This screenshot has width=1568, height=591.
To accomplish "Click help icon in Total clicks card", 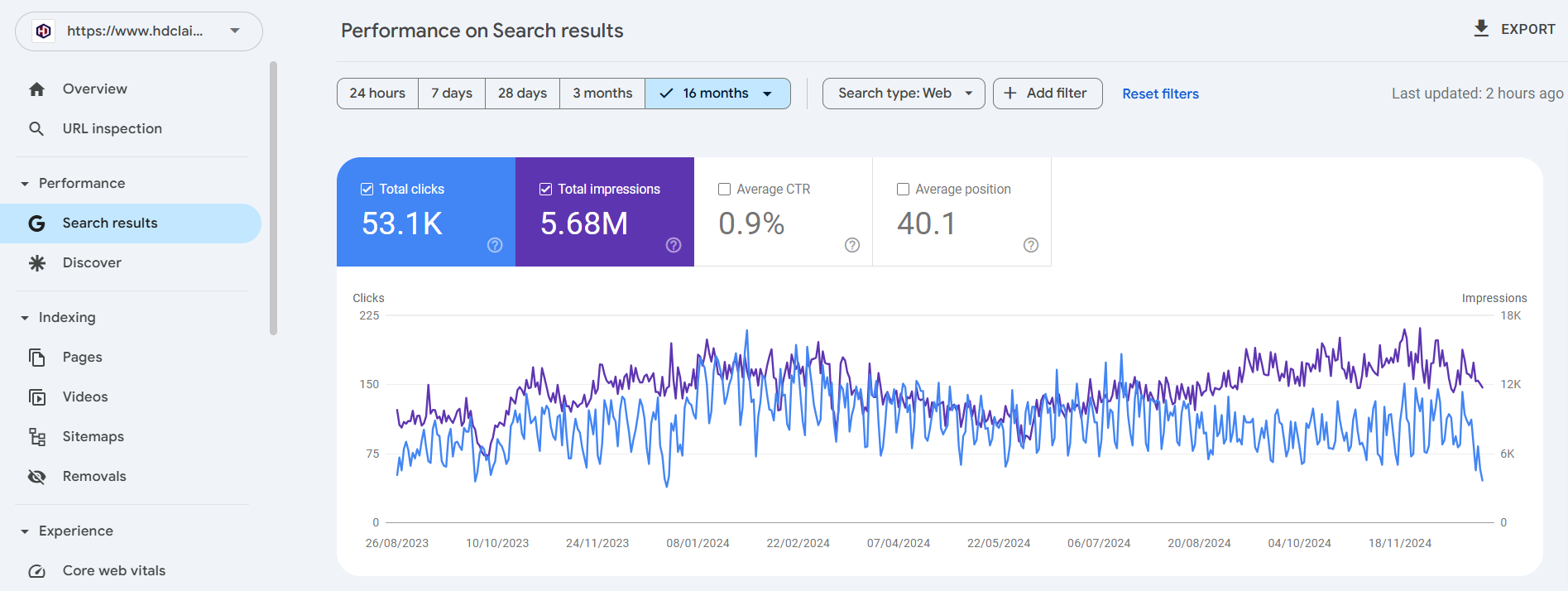I will click(495, 245).
